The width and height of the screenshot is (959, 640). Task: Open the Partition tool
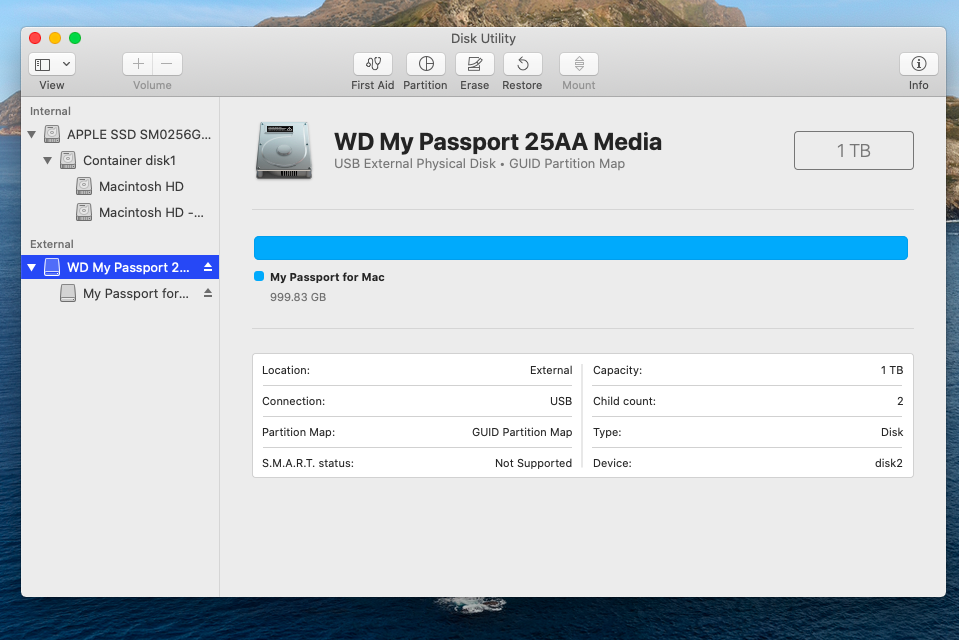pyautogui.click(x=426, y=64)
